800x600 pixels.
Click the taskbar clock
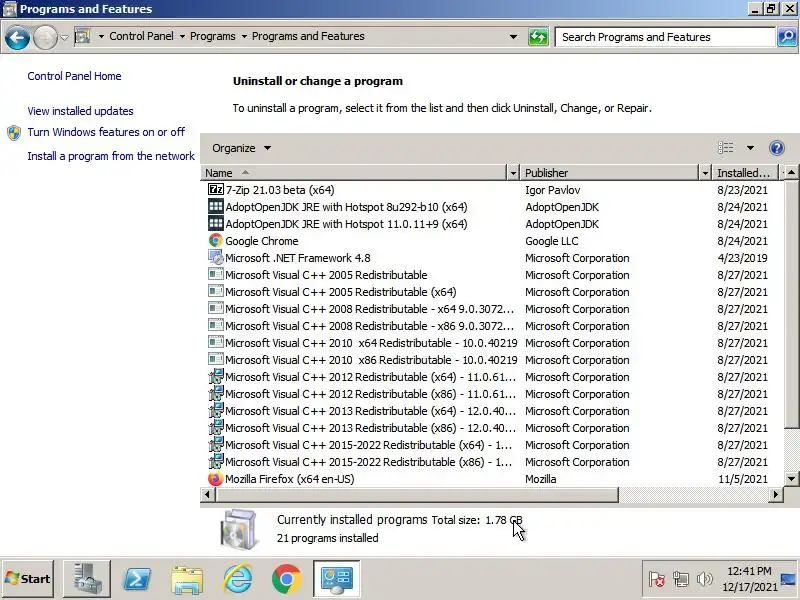tap(749, 579)
